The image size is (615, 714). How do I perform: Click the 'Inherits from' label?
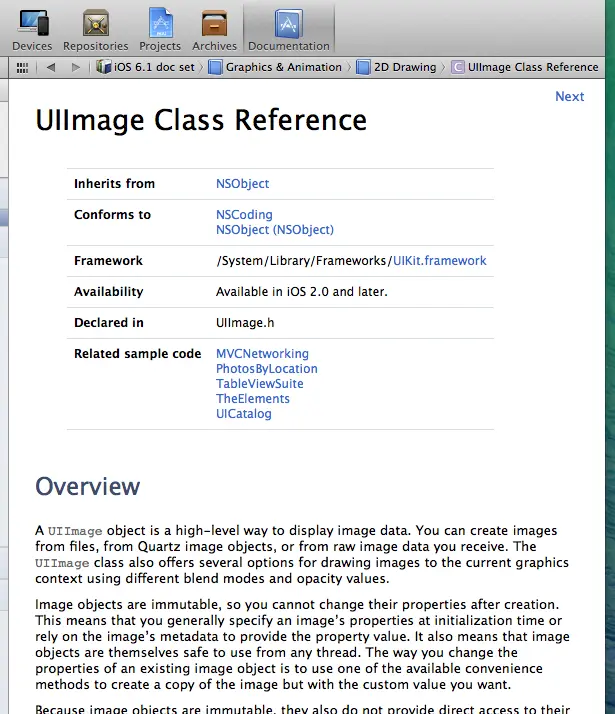click(x=114, y=184)
